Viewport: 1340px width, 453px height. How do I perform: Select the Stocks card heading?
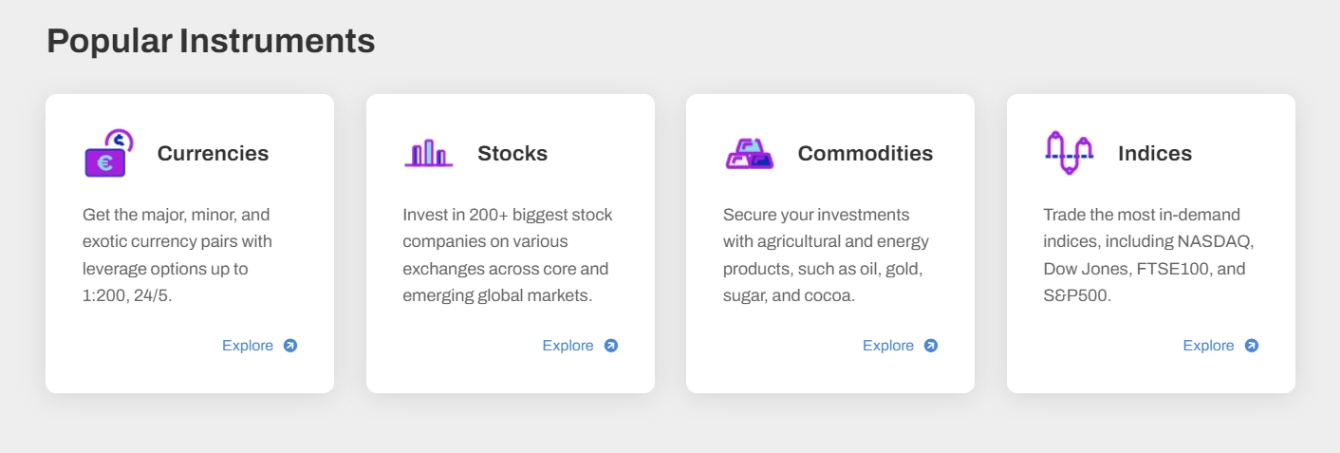click(x=512, y=153)
